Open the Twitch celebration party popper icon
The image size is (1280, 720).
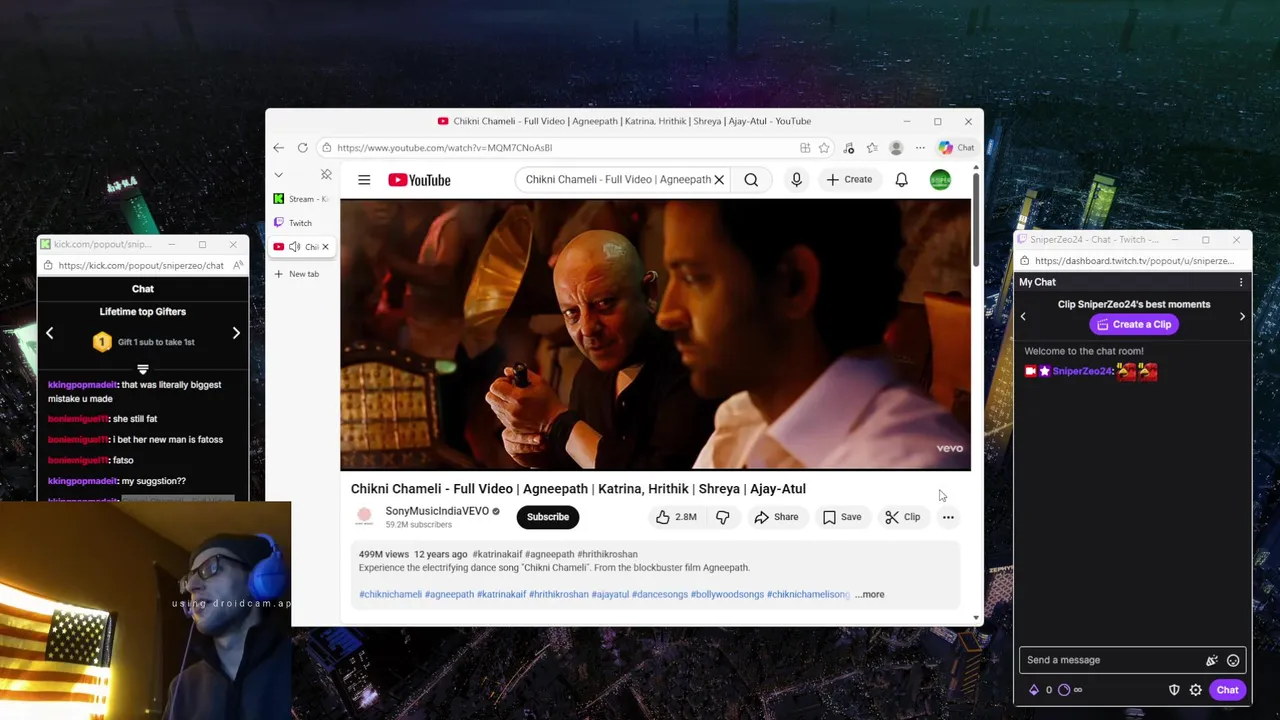pos(1211,660)
